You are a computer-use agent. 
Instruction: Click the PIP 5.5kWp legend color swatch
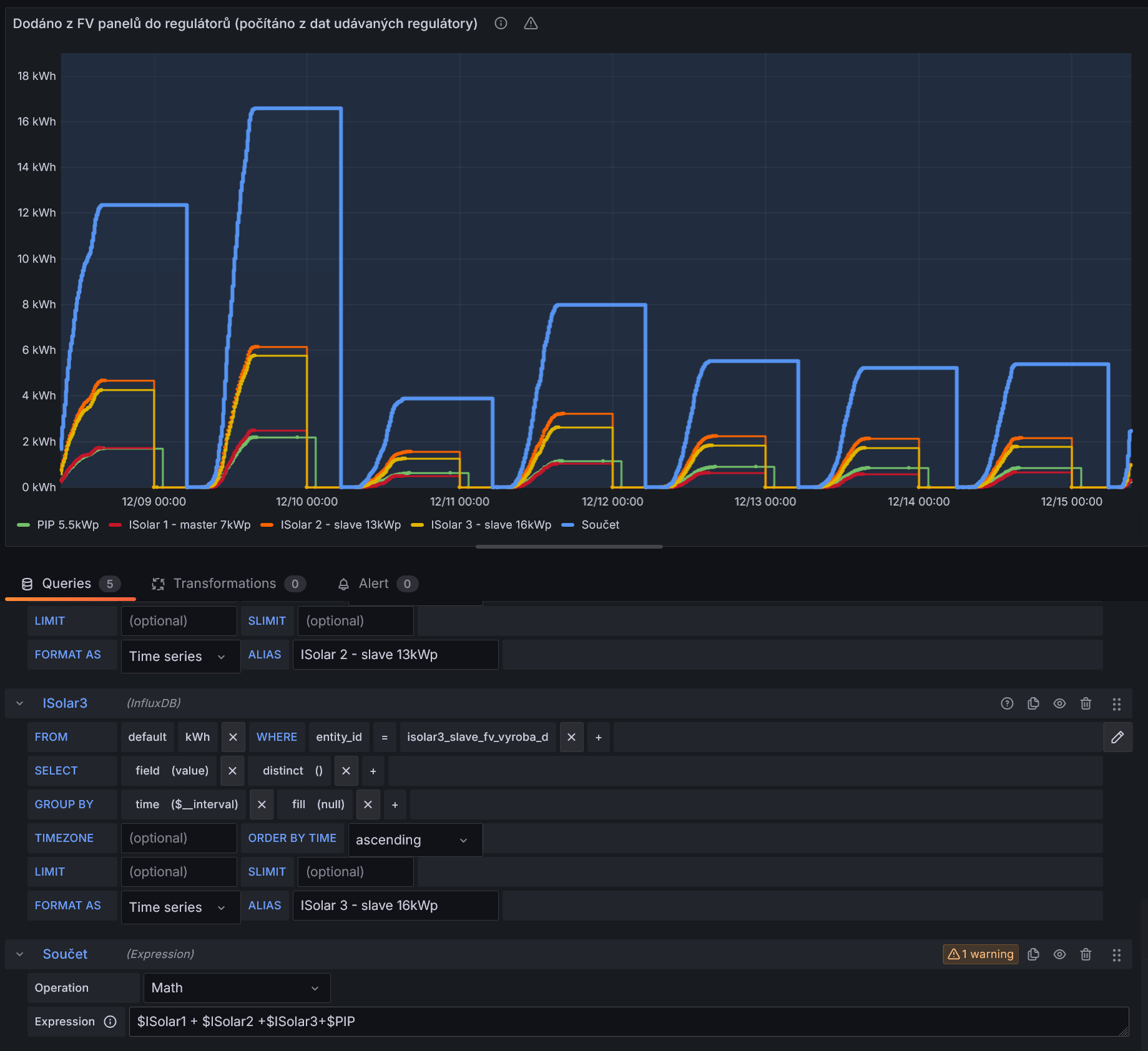pos(23,525)
